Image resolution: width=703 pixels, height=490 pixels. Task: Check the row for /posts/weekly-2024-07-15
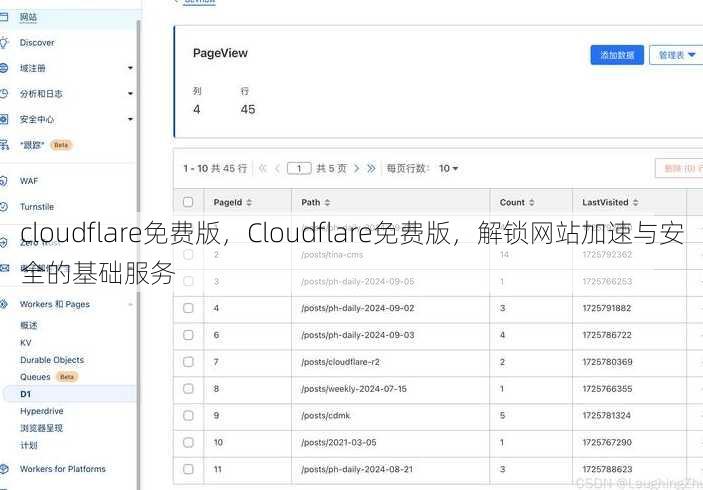click(x=188, y=389)
